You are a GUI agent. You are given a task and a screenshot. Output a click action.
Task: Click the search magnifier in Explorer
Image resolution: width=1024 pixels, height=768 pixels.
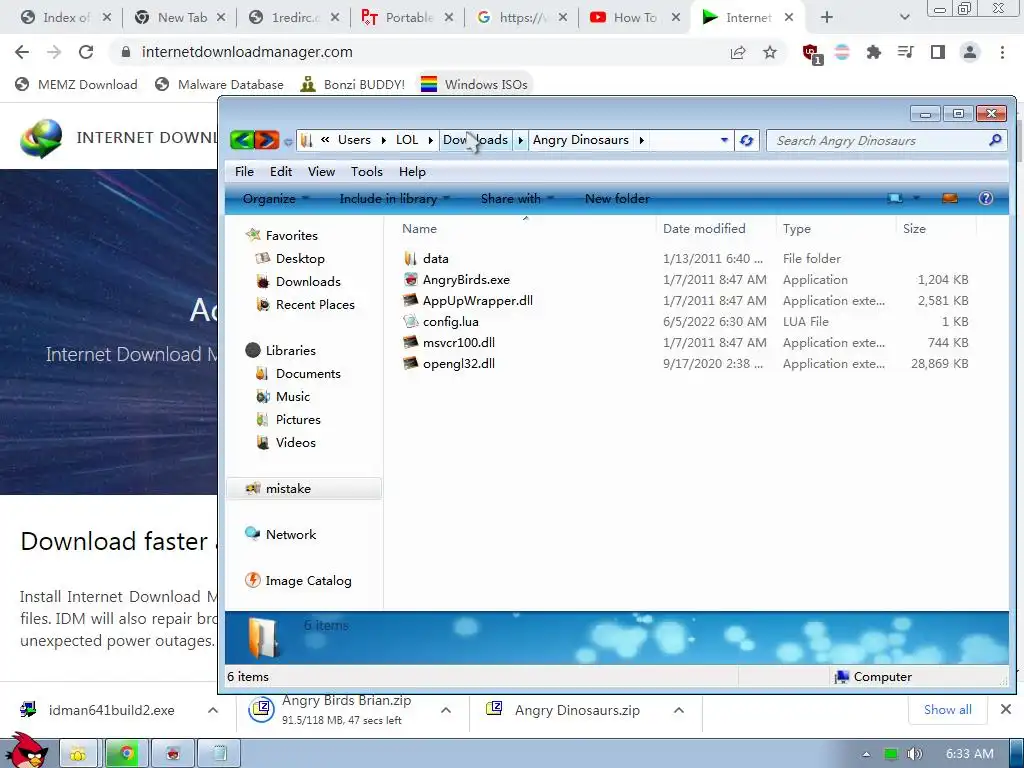coord(995,140)
